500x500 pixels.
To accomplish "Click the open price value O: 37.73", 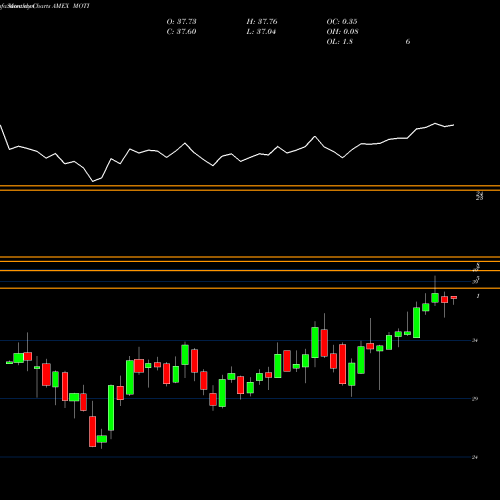I will [x=181, y=22].
